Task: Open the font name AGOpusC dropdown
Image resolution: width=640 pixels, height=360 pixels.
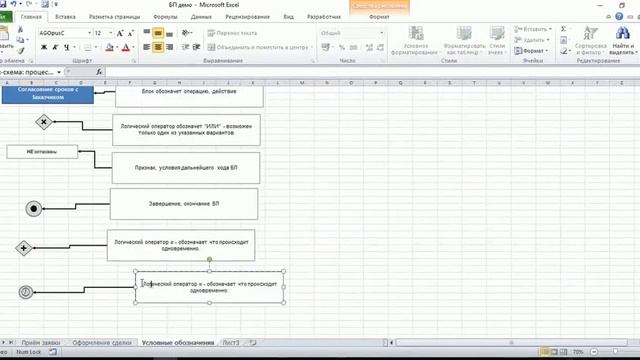Action: [89, 33]
